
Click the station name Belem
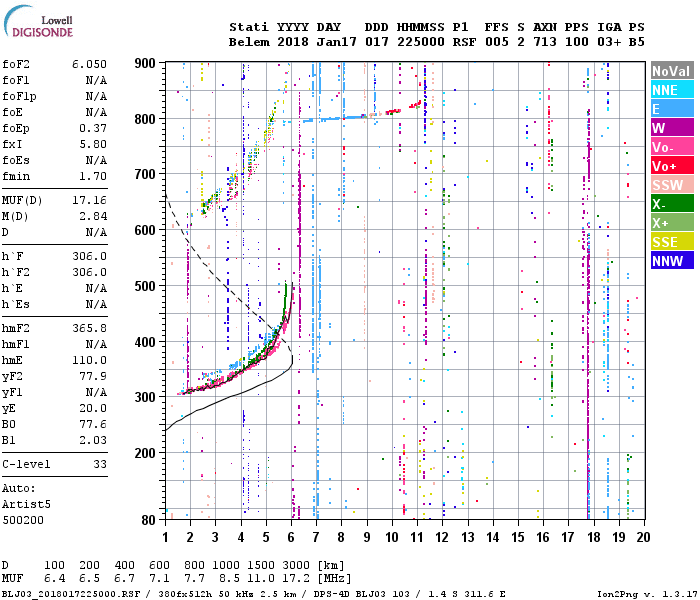[x=249, y=42]
